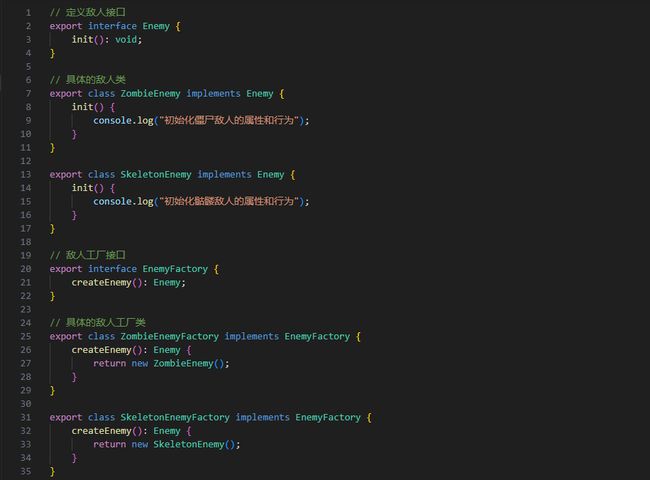
Task: Click the string literal on line 15
Action: (x=229, y=201)
